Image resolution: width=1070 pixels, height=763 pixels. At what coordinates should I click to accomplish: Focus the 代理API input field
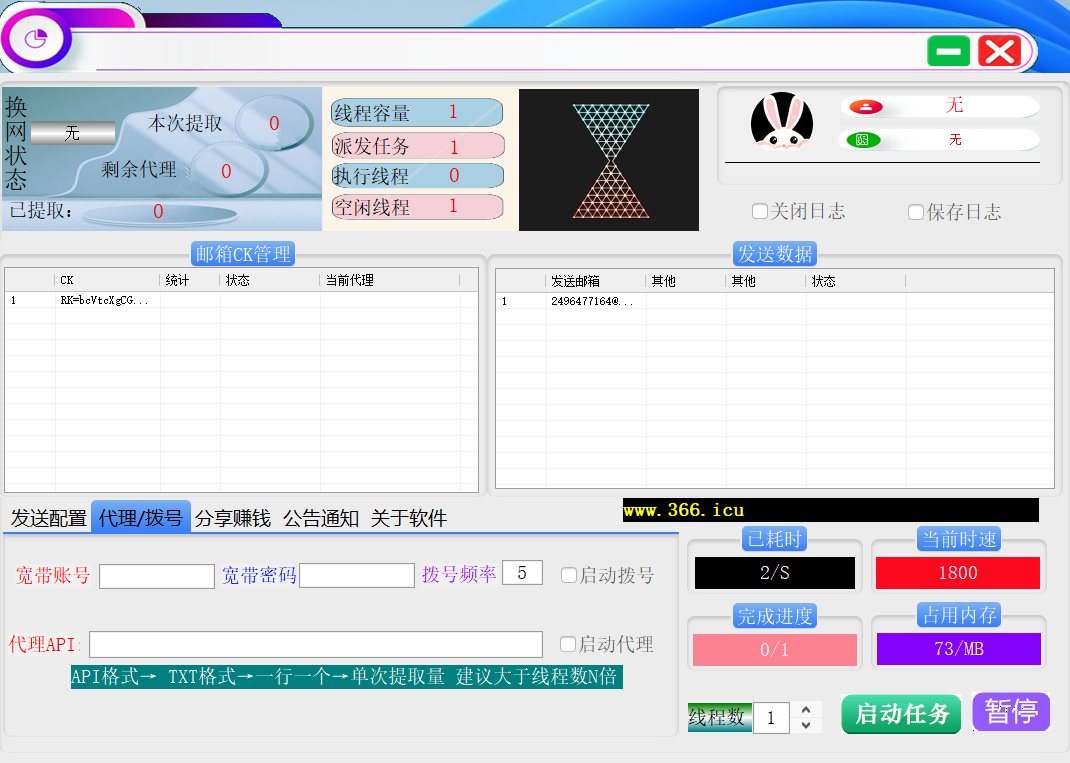tap(316, 644)
